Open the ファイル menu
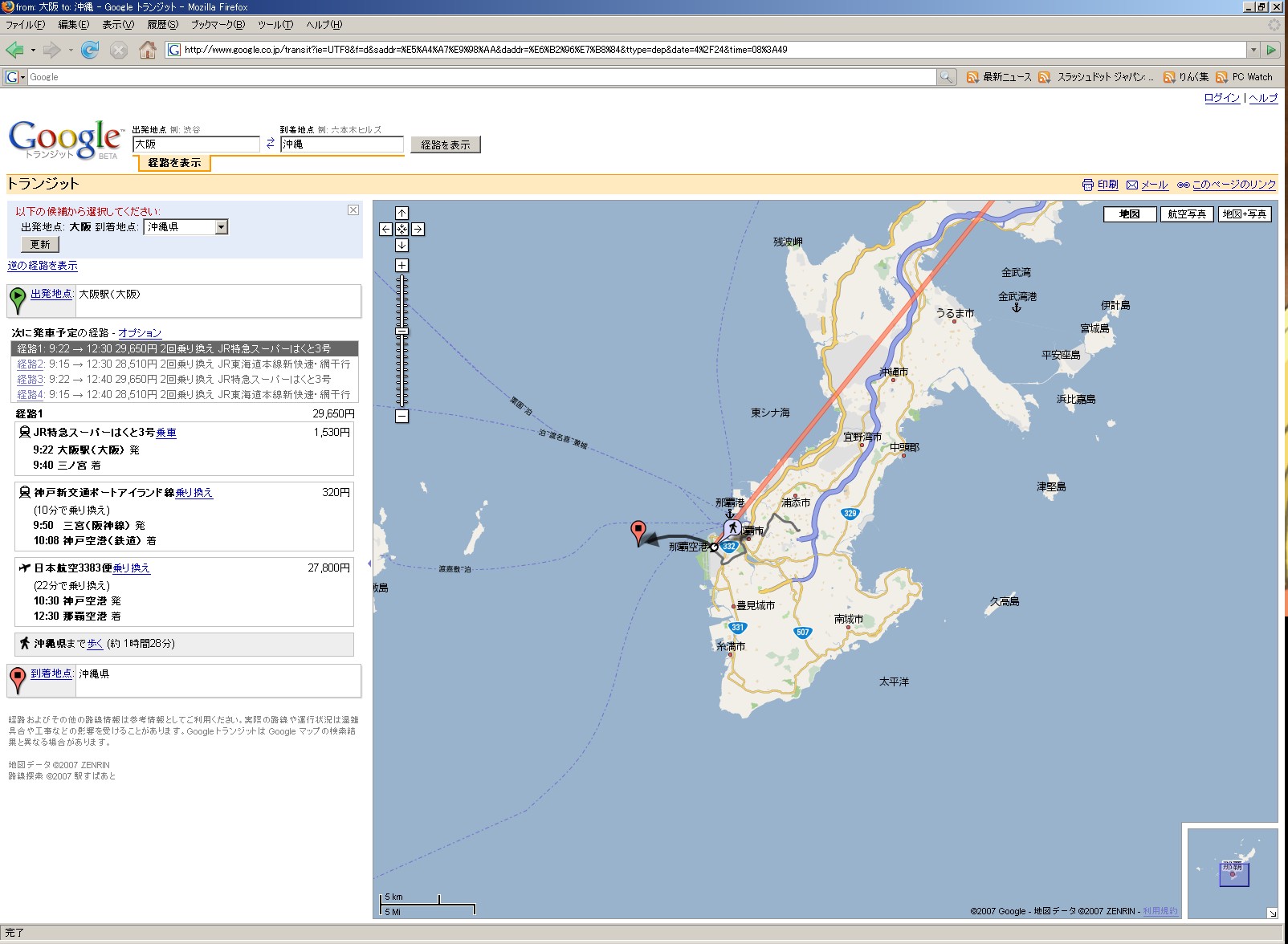The width and height of the screenshot is (1288, 944). pyautogui.click(x=25, y=25)
